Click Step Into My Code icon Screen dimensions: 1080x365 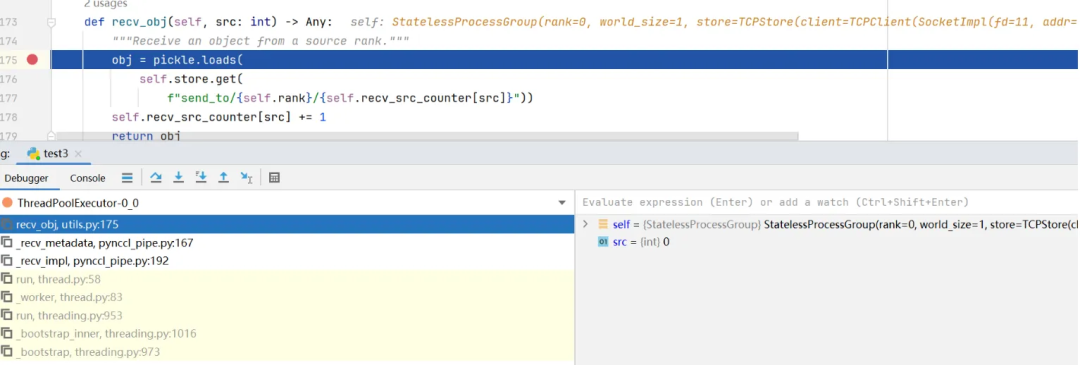pyautogui.click(x=201, y=178)
